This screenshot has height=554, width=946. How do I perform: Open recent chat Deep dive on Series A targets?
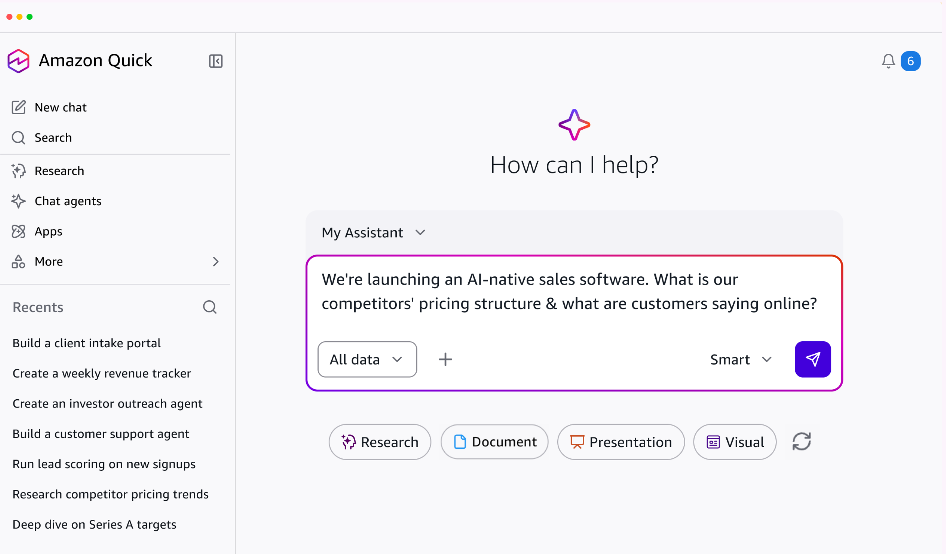[x=94, y=524]
